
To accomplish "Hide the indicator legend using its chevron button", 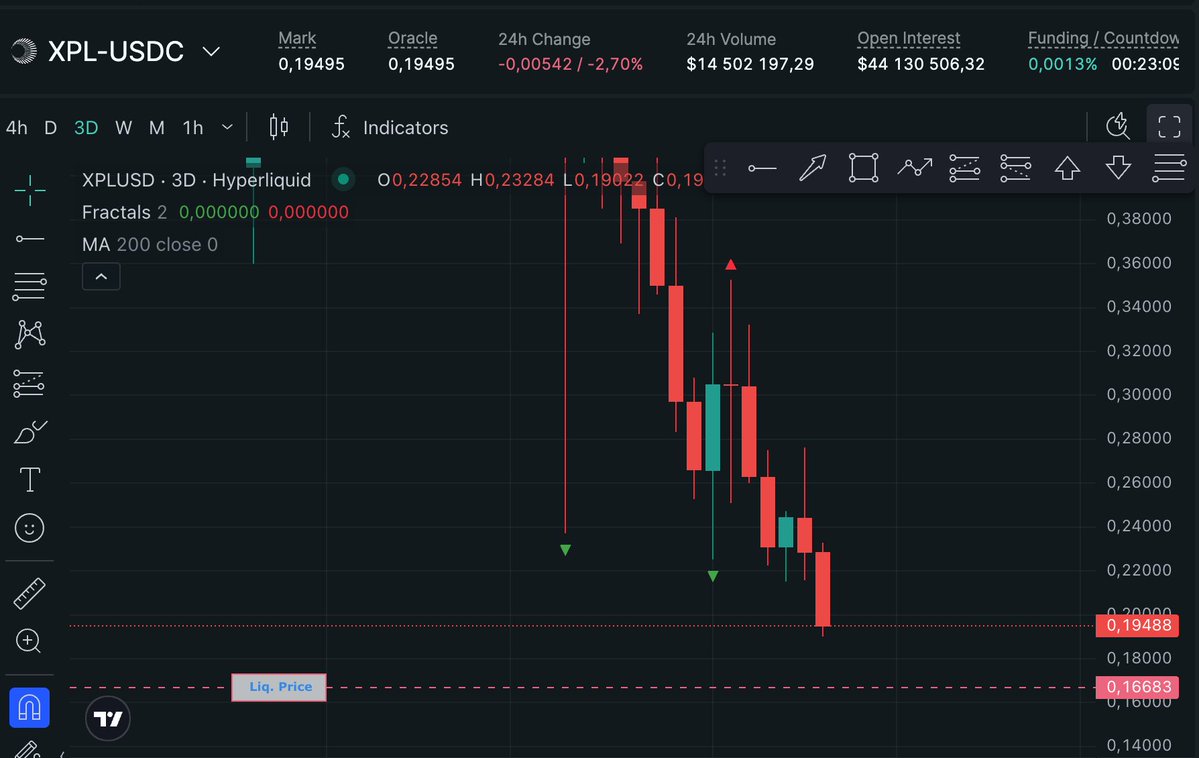I will [100, 276].
